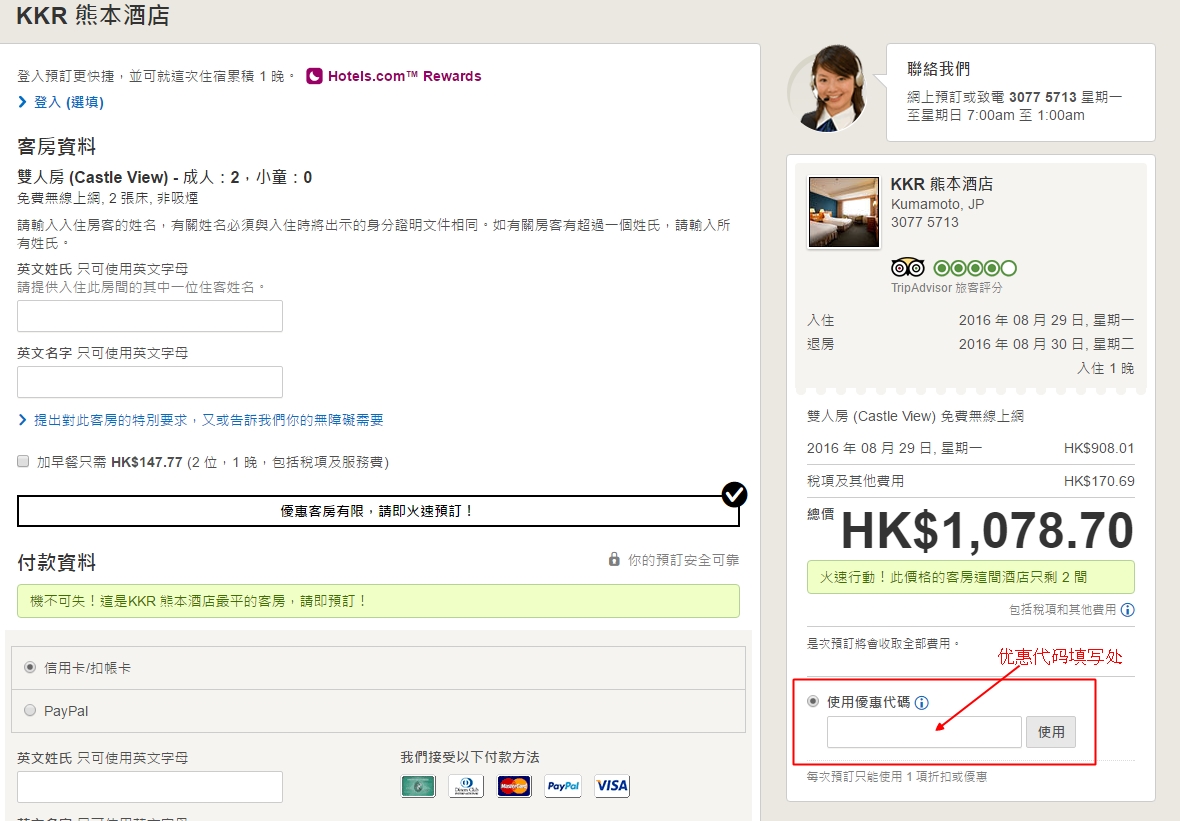This screenshot has width=1180, height=821.
Task: Click the PayPal payment logo icon
Action: tap(563, 786)
